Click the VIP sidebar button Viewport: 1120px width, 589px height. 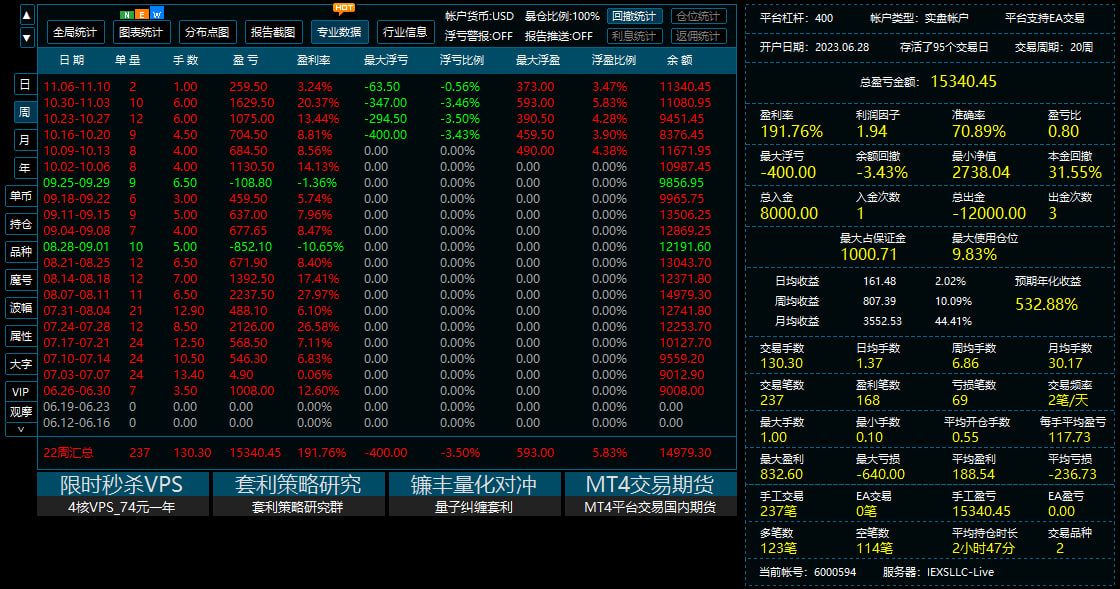[21, 392]
